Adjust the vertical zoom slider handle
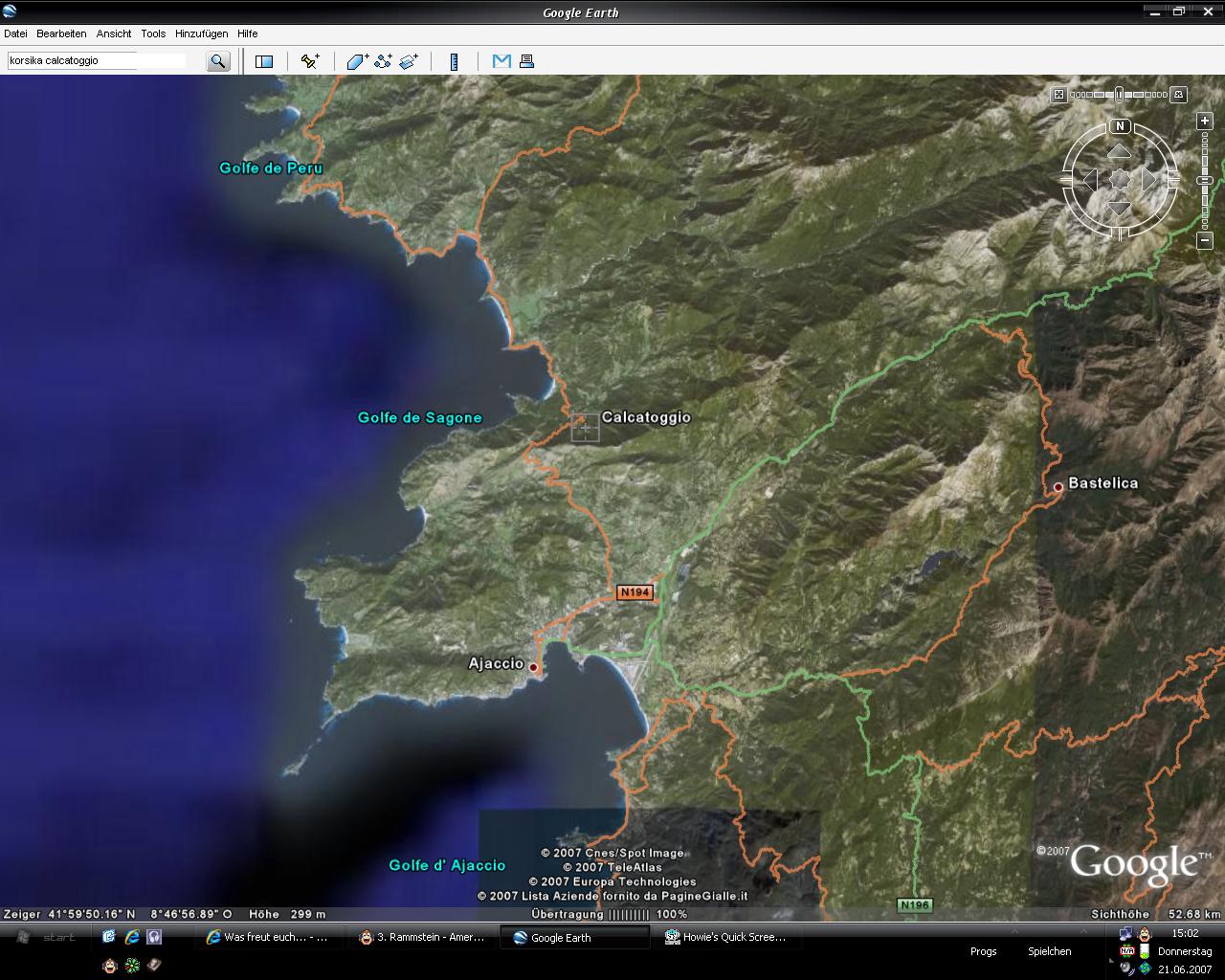The width and height of the screenshot is (1225, 980). point(1206,181)
